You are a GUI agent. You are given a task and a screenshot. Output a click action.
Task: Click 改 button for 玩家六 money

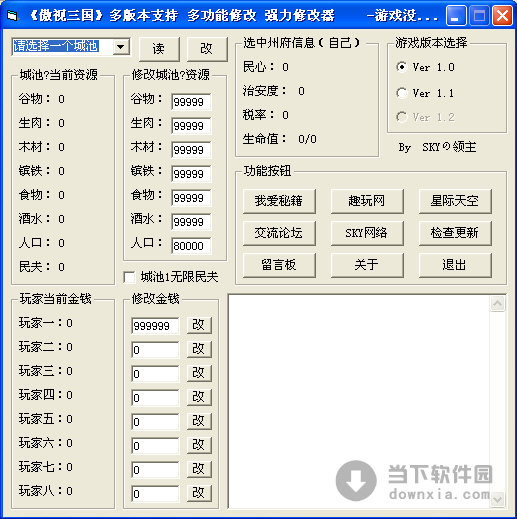(199, 445)
